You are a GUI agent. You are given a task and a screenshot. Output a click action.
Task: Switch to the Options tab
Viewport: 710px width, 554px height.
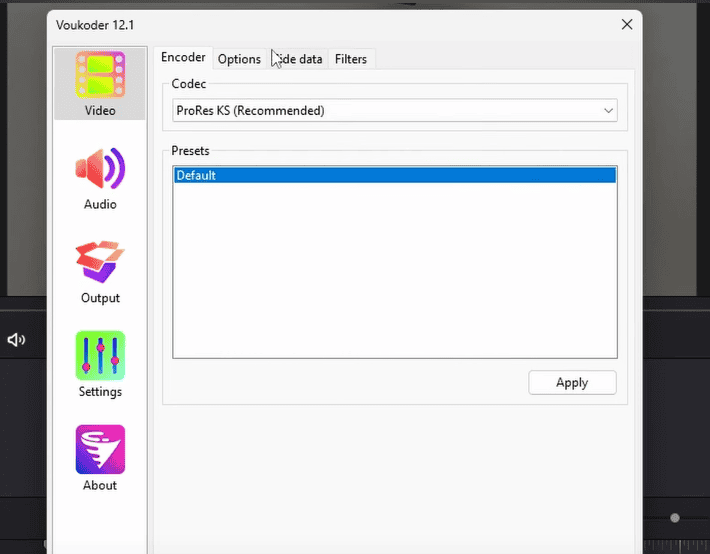pyautogui.click(x=239, y=59)
